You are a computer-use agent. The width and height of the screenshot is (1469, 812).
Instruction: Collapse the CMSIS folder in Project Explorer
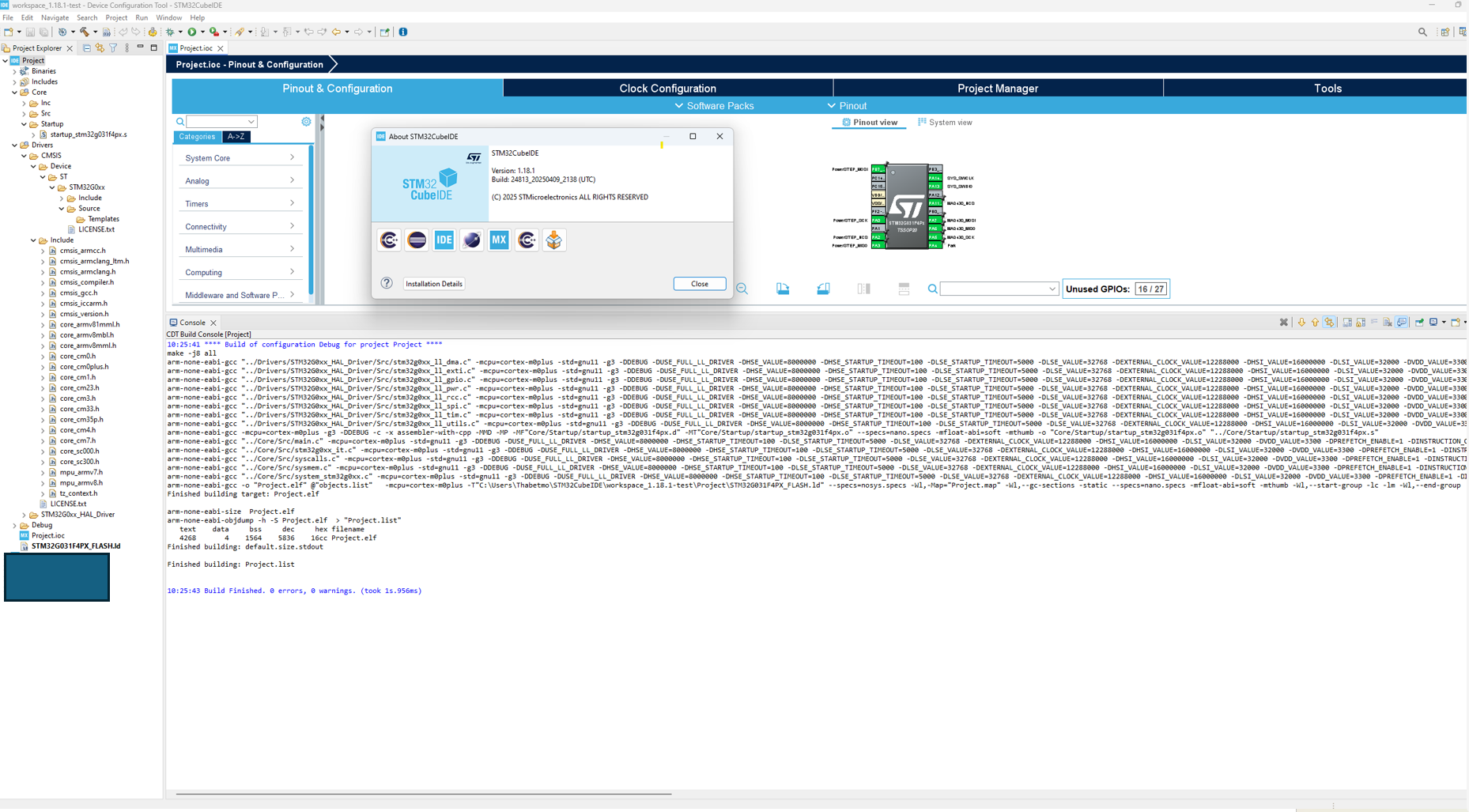coord(25,155)
